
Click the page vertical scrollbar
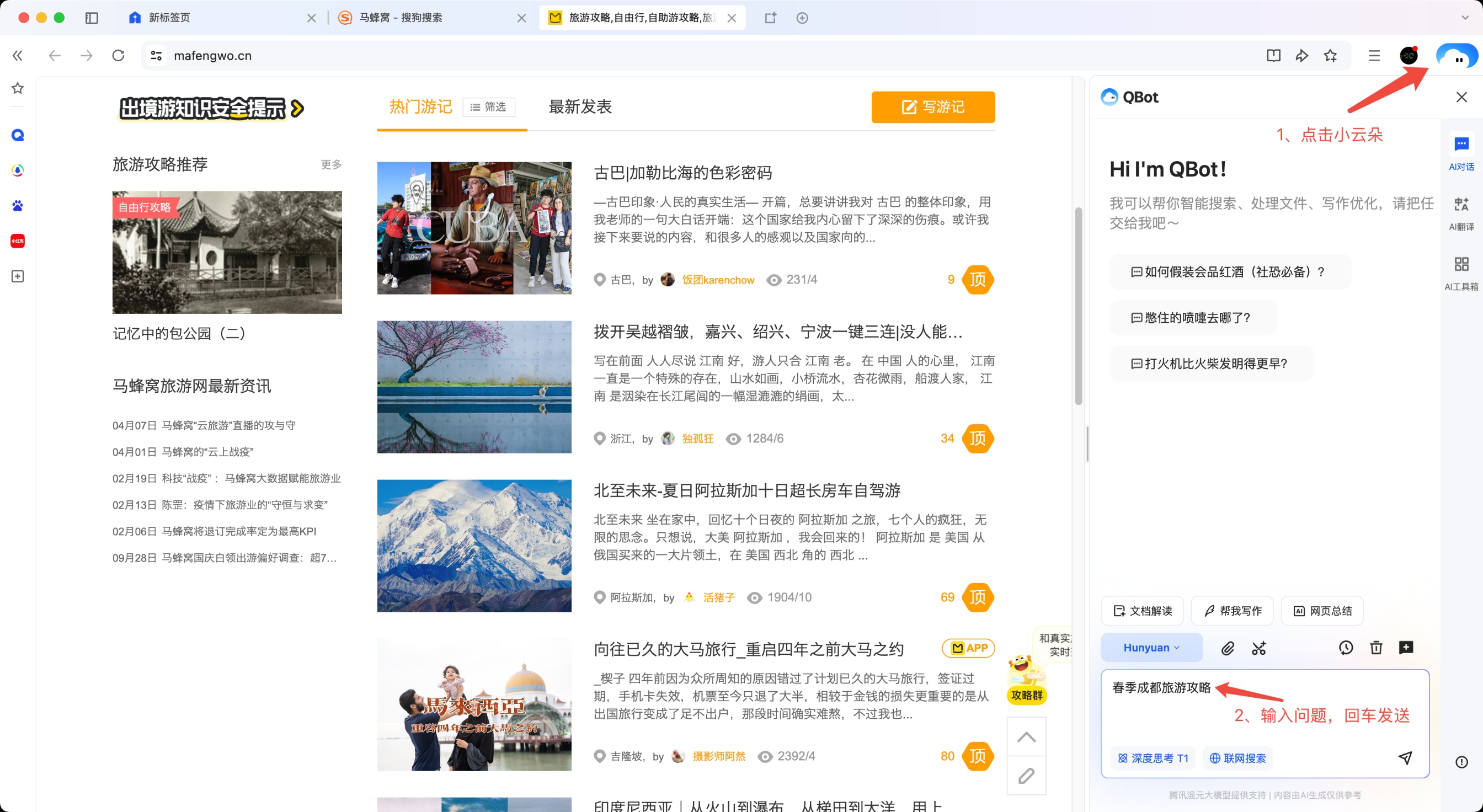coord(1078,305)
